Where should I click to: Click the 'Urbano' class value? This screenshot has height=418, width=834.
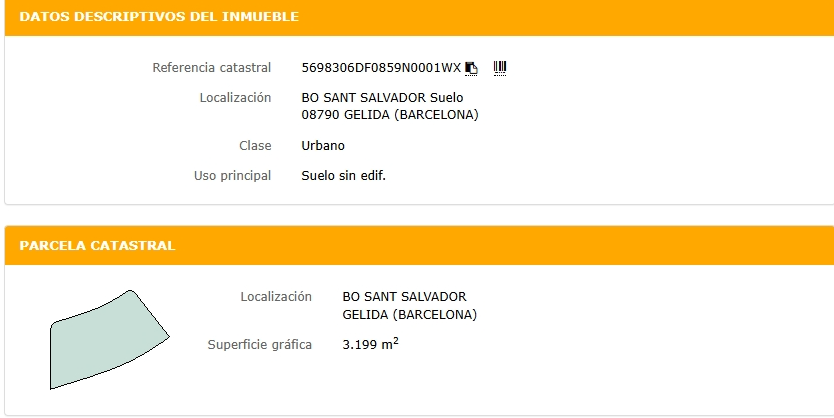[x=323, y=146]
